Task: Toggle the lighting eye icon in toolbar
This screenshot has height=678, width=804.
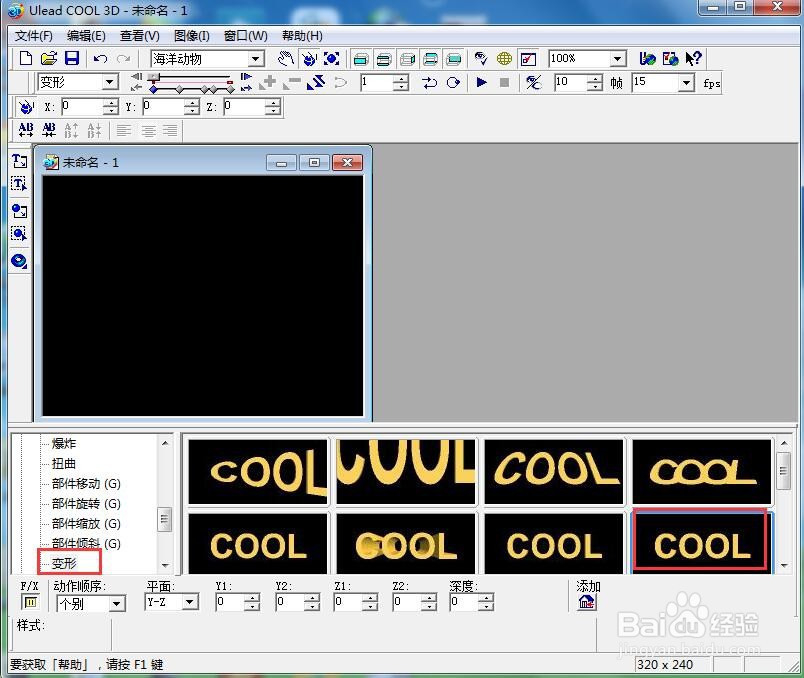Action: tap(480, 58)
